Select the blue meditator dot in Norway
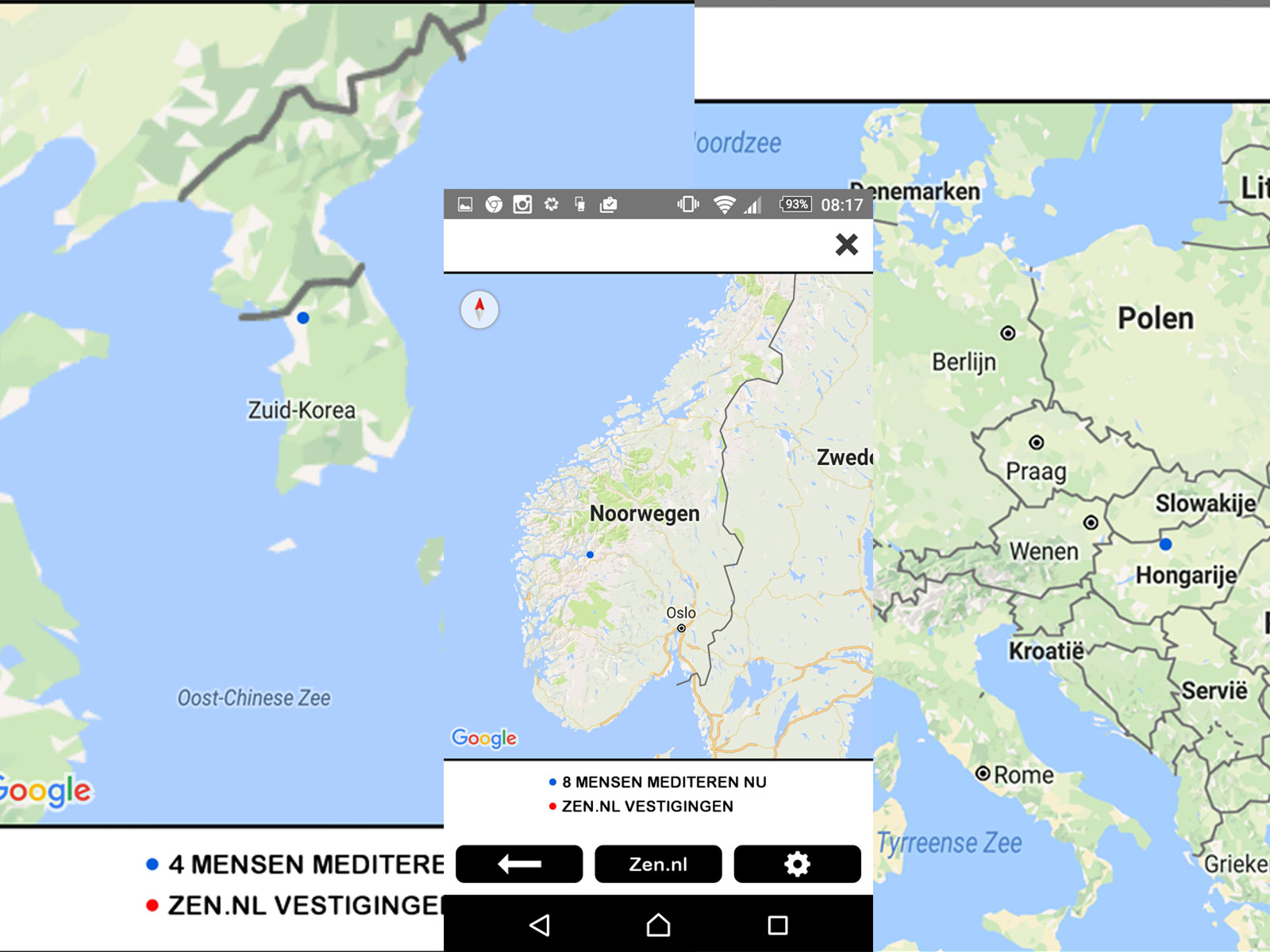This screenshot has height=952, width=1270. [x=590, y=555]
